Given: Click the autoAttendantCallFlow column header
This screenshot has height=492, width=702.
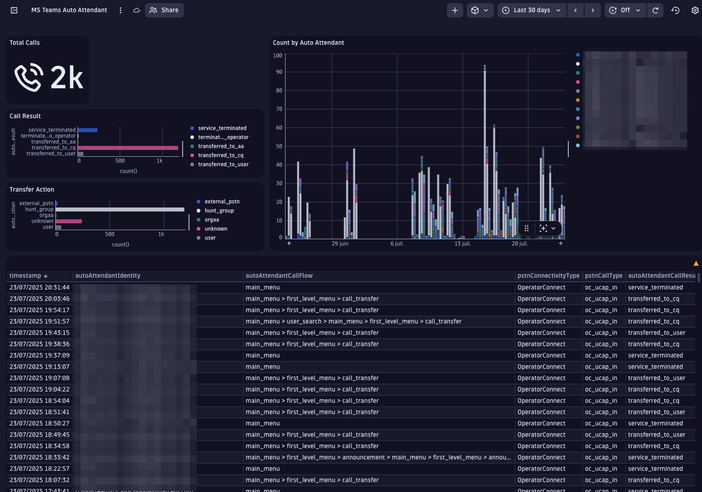Looking at the screenshot, I should 279,275.
